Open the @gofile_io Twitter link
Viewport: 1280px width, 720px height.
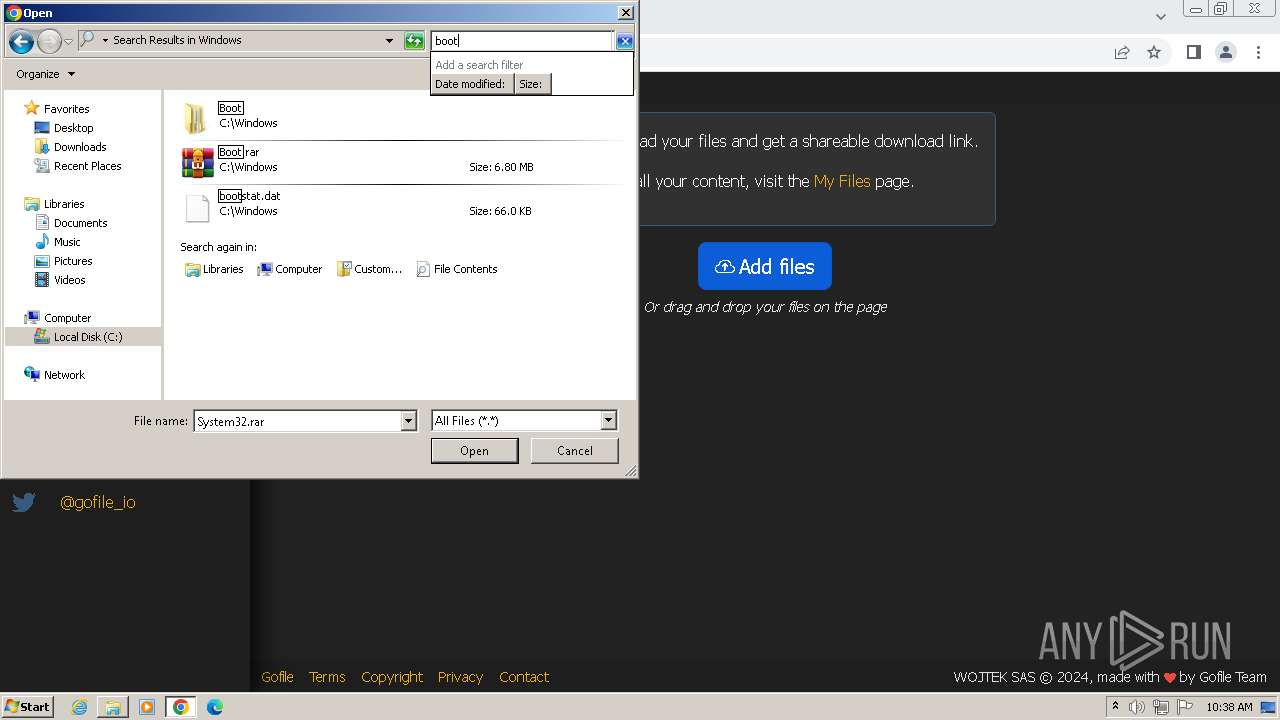tap(97, 502)
